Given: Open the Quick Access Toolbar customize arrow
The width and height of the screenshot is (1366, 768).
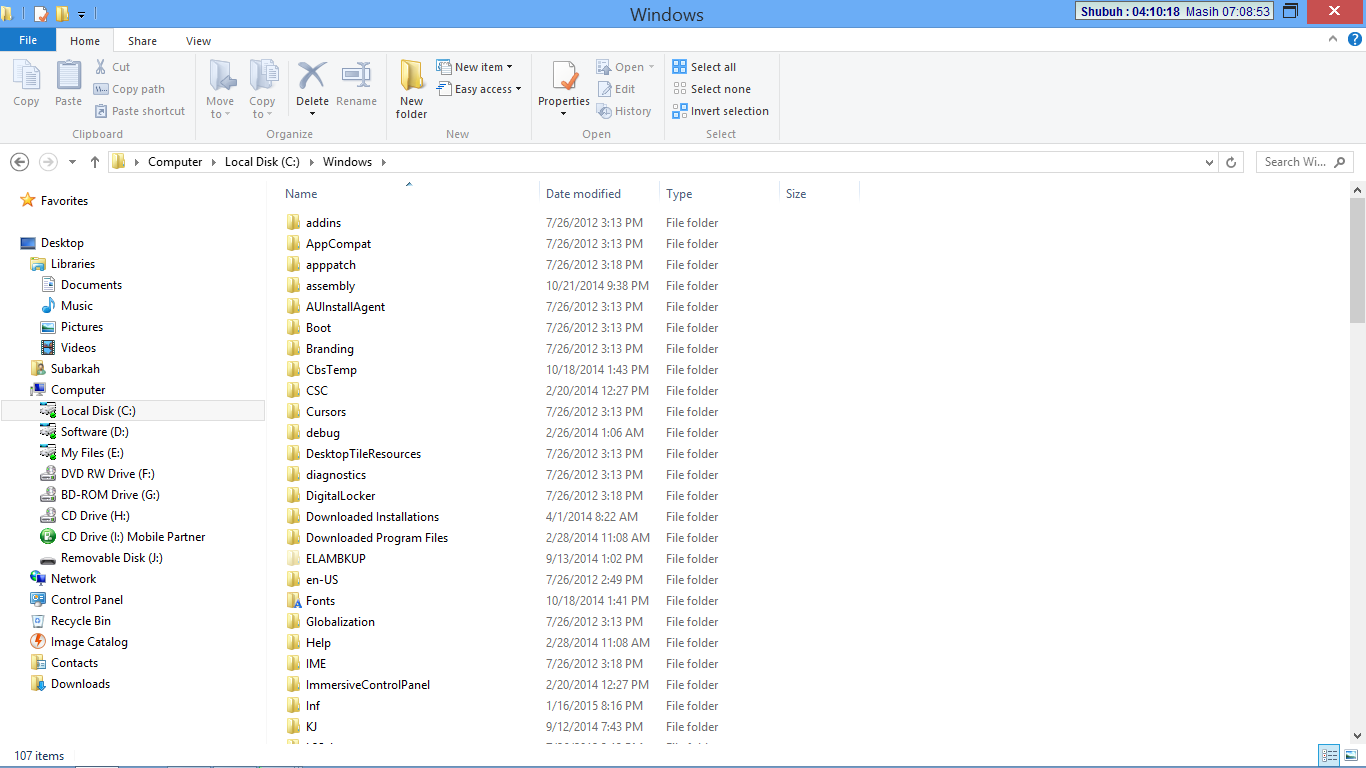Looking at the screenshot, I should point(81,14).
